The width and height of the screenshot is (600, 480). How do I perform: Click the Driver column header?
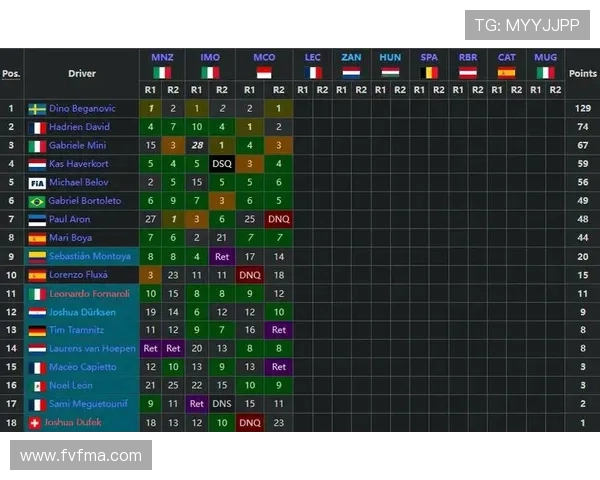click(x=82, y=73)
